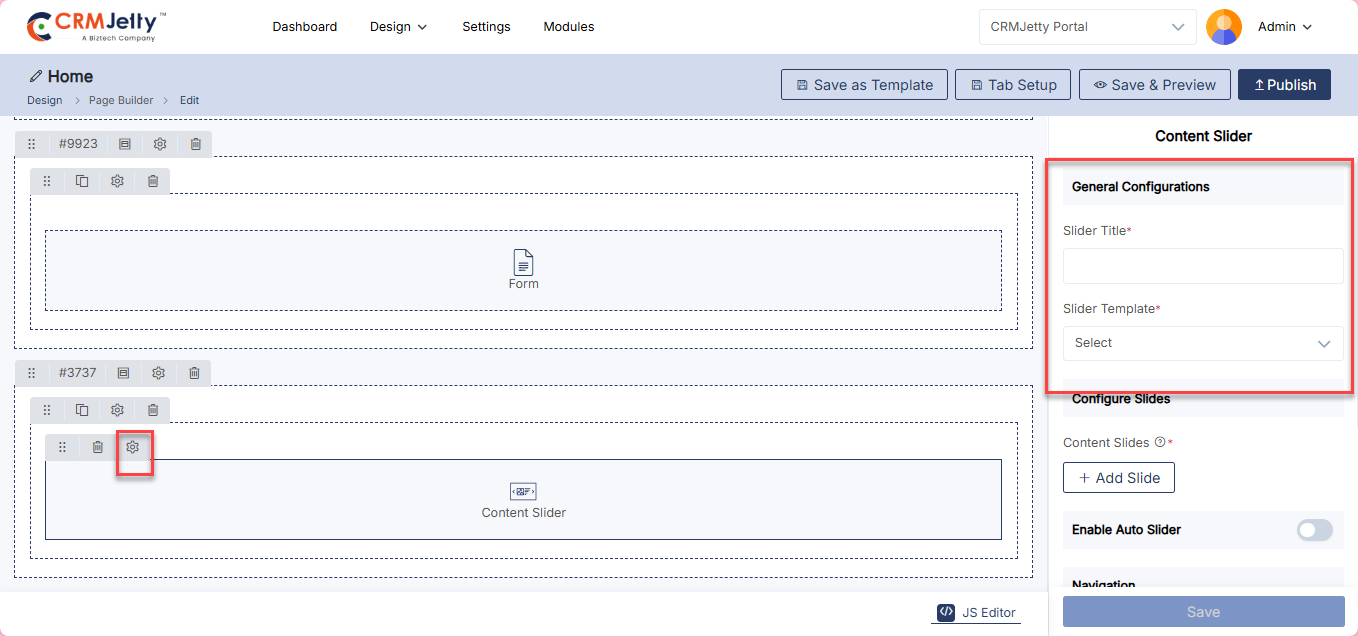Open settings for section #9923
This screenshot has height=636, width=1358.
tap(160, 144)
